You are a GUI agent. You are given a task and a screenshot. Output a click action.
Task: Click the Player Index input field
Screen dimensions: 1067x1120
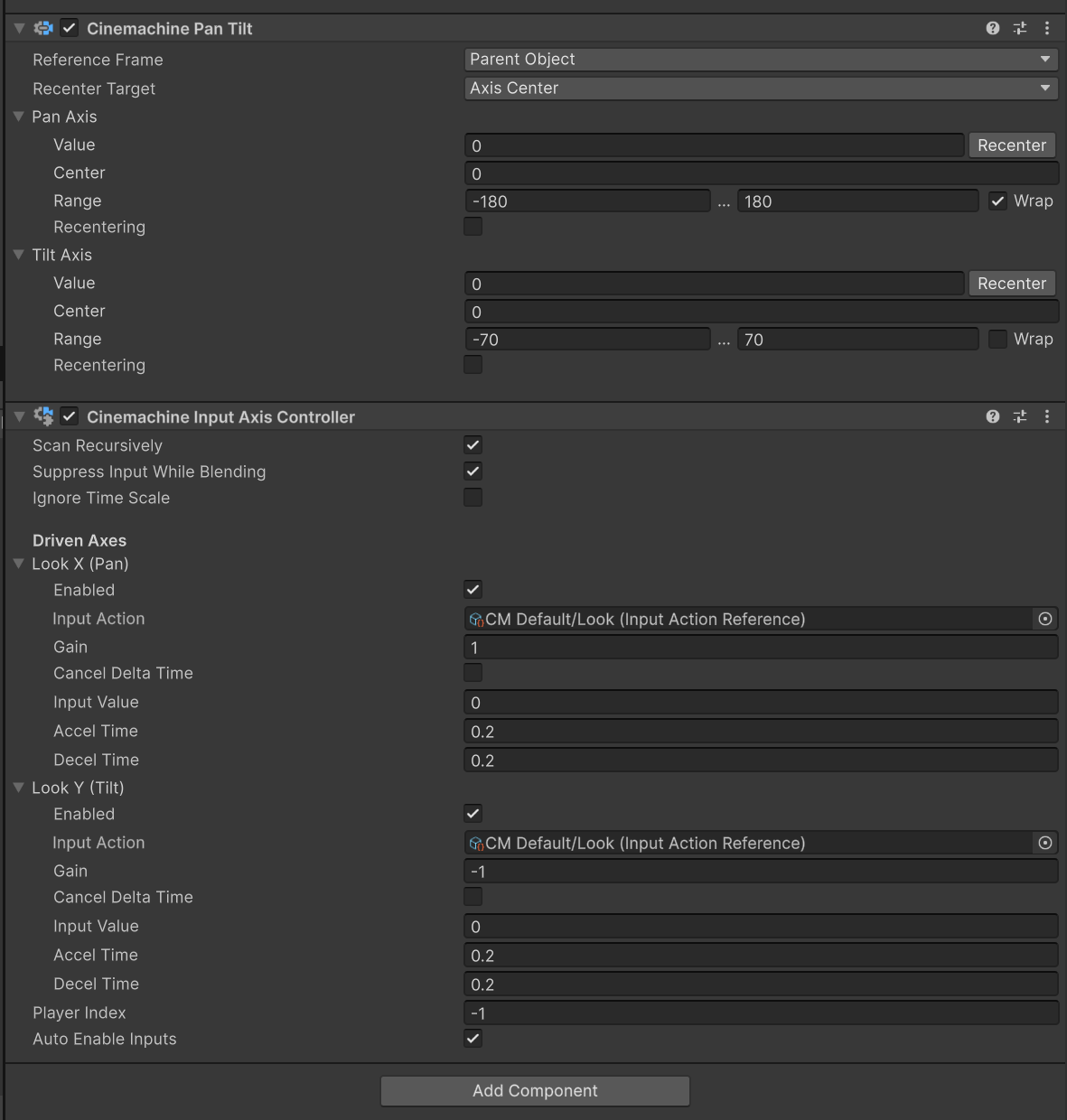point(760,1013)
